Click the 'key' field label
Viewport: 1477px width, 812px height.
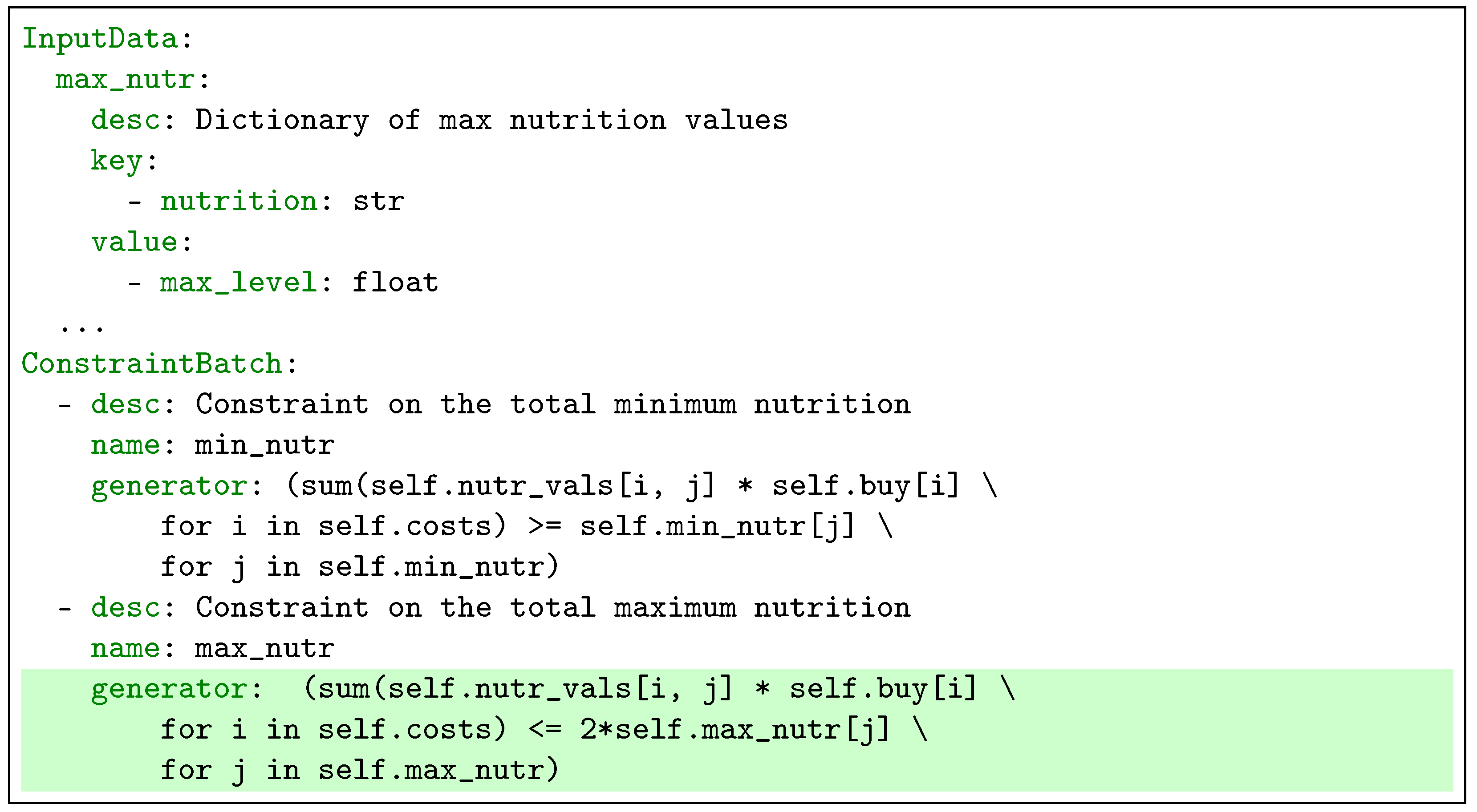point(116,161)
